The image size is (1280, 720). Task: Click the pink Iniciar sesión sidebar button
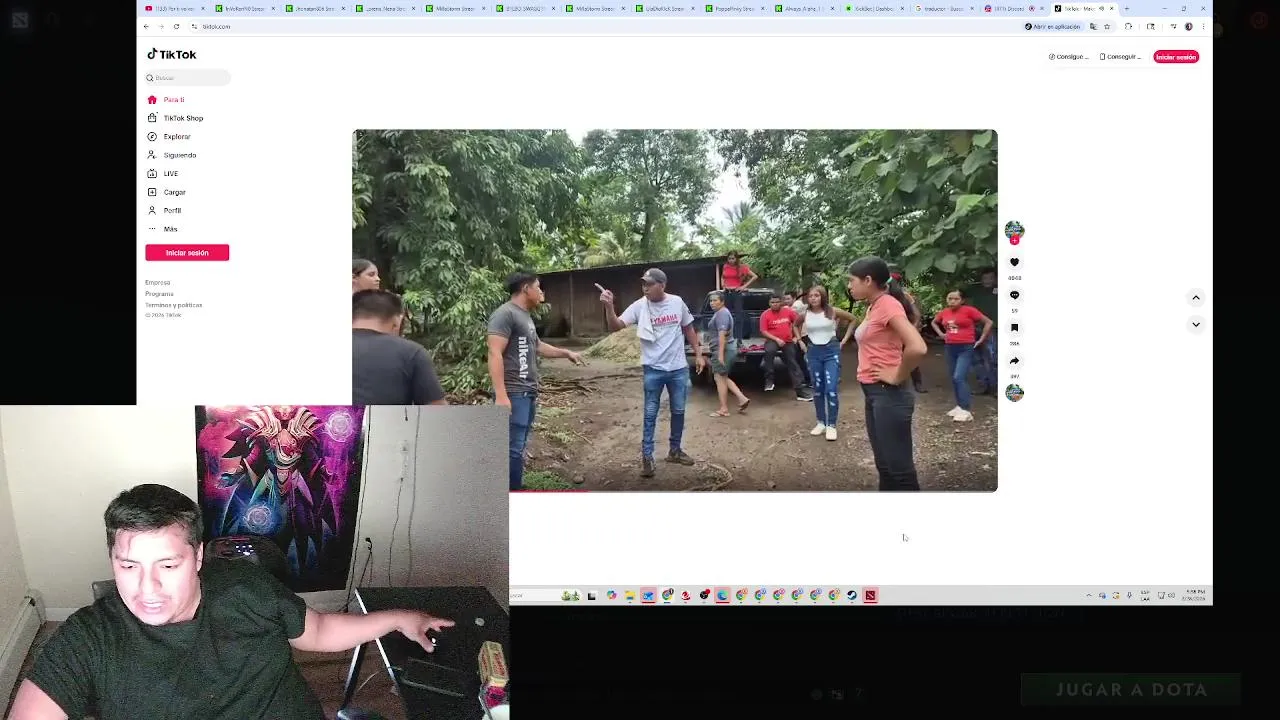click(x=187, y=253)
